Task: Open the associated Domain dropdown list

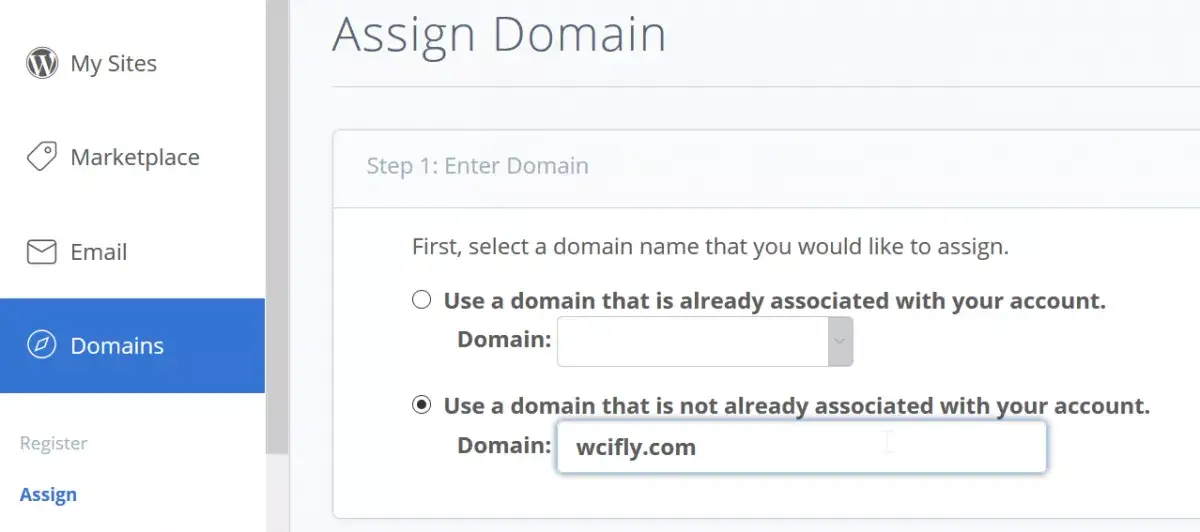Action: coord(705,342)
